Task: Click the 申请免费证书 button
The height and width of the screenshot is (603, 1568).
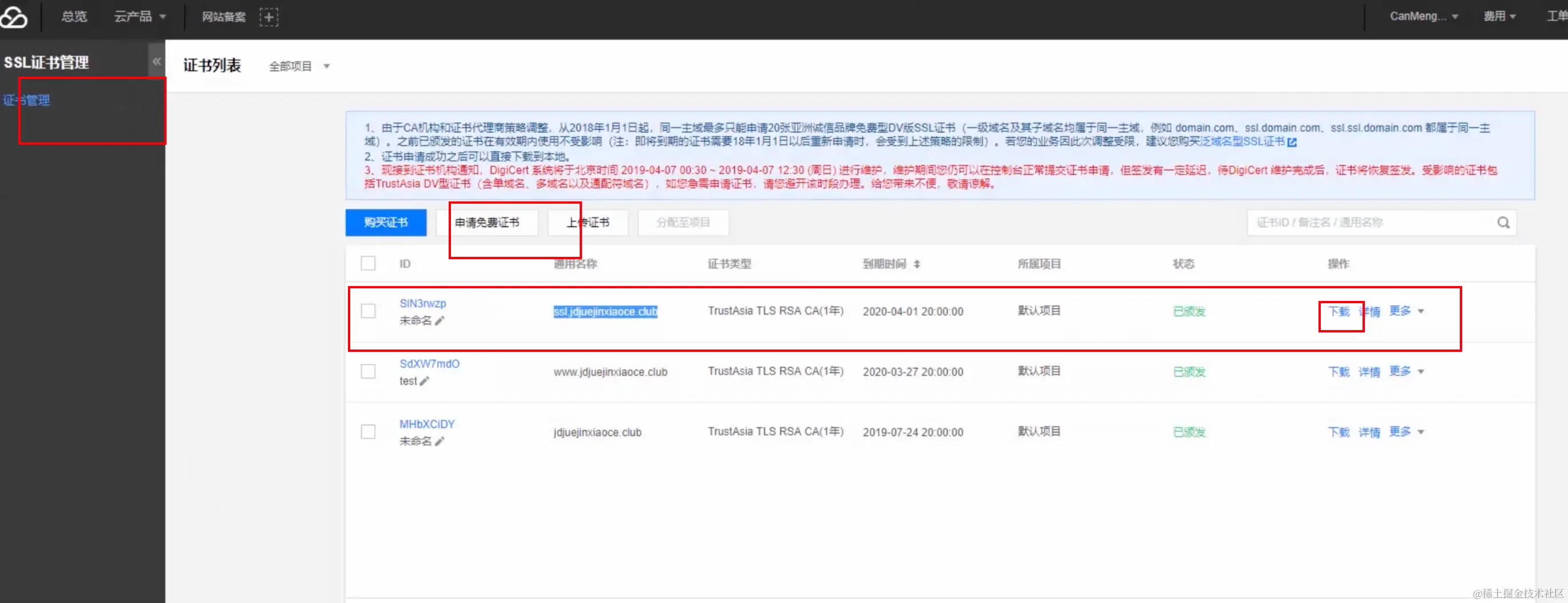Action: pos(487,223)
